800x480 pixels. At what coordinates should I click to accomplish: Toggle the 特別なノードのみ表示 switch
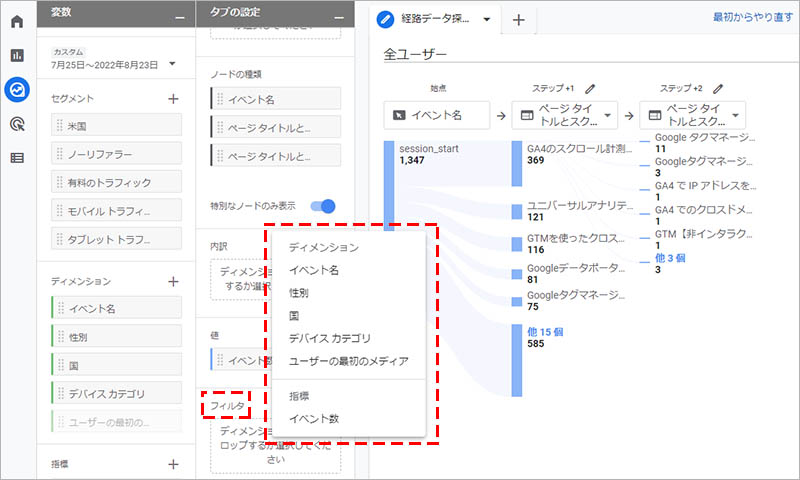click(322, 206)
